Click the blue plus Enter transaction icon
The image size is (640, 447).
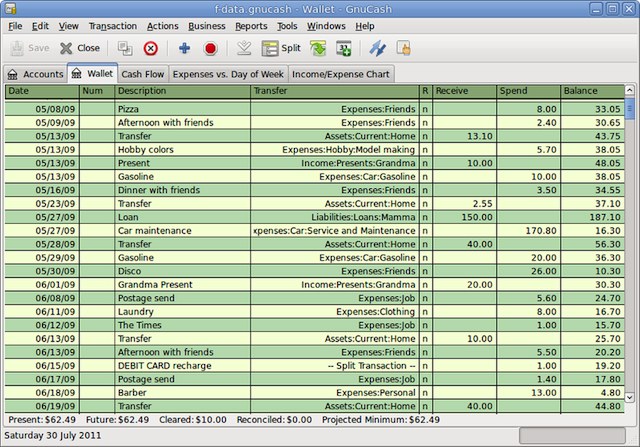click(184, 48)
